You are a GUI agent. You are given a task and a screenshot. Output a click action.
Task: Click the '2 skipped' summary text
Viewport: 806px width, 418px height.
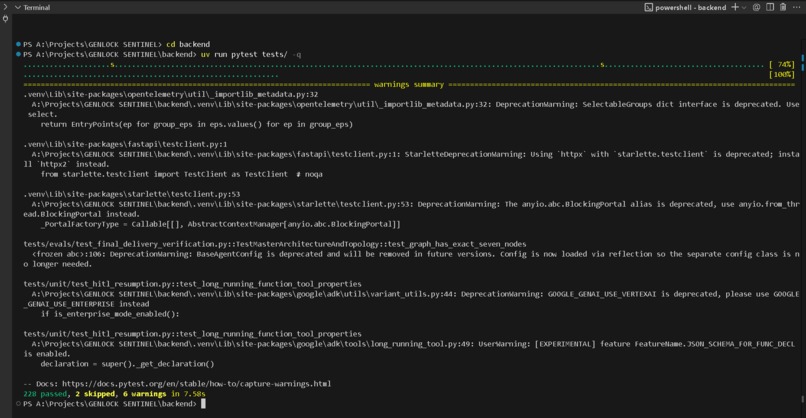95,394
